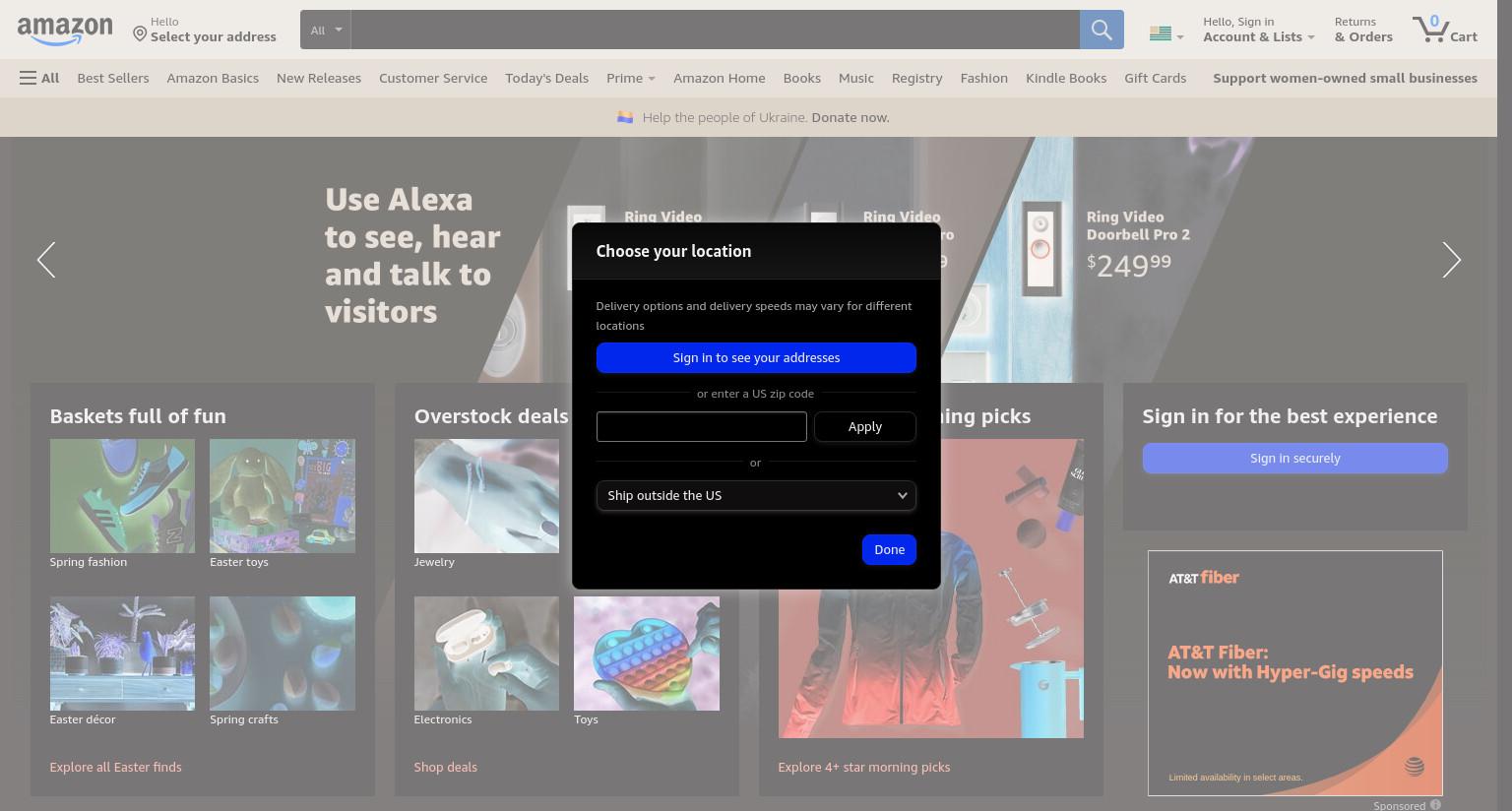Open the hamburger All menu
Viewport: 1512px width, 811px height.
(x=39, y=78)
